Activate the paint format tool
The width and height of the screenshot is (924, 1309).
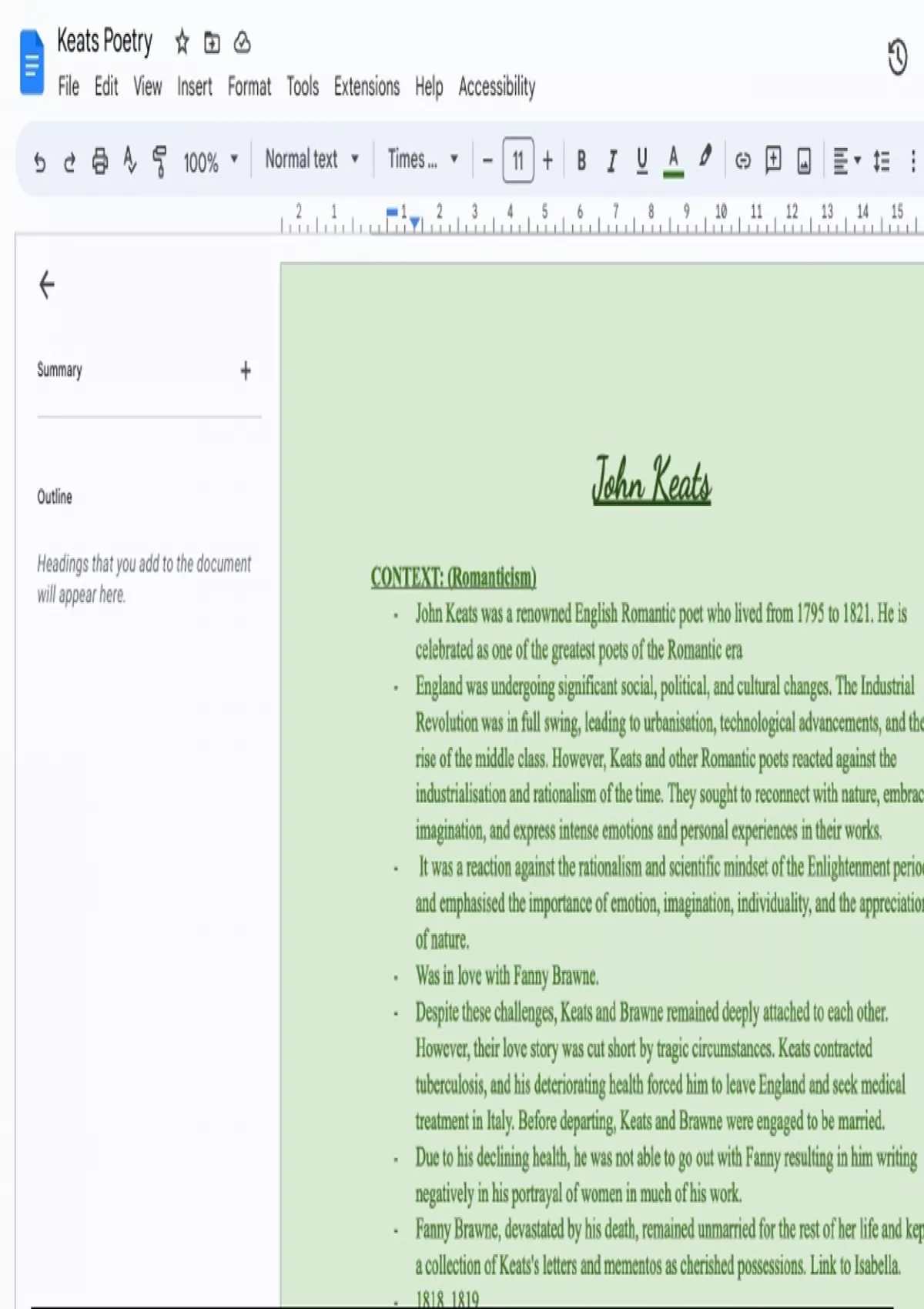(159, 162)
